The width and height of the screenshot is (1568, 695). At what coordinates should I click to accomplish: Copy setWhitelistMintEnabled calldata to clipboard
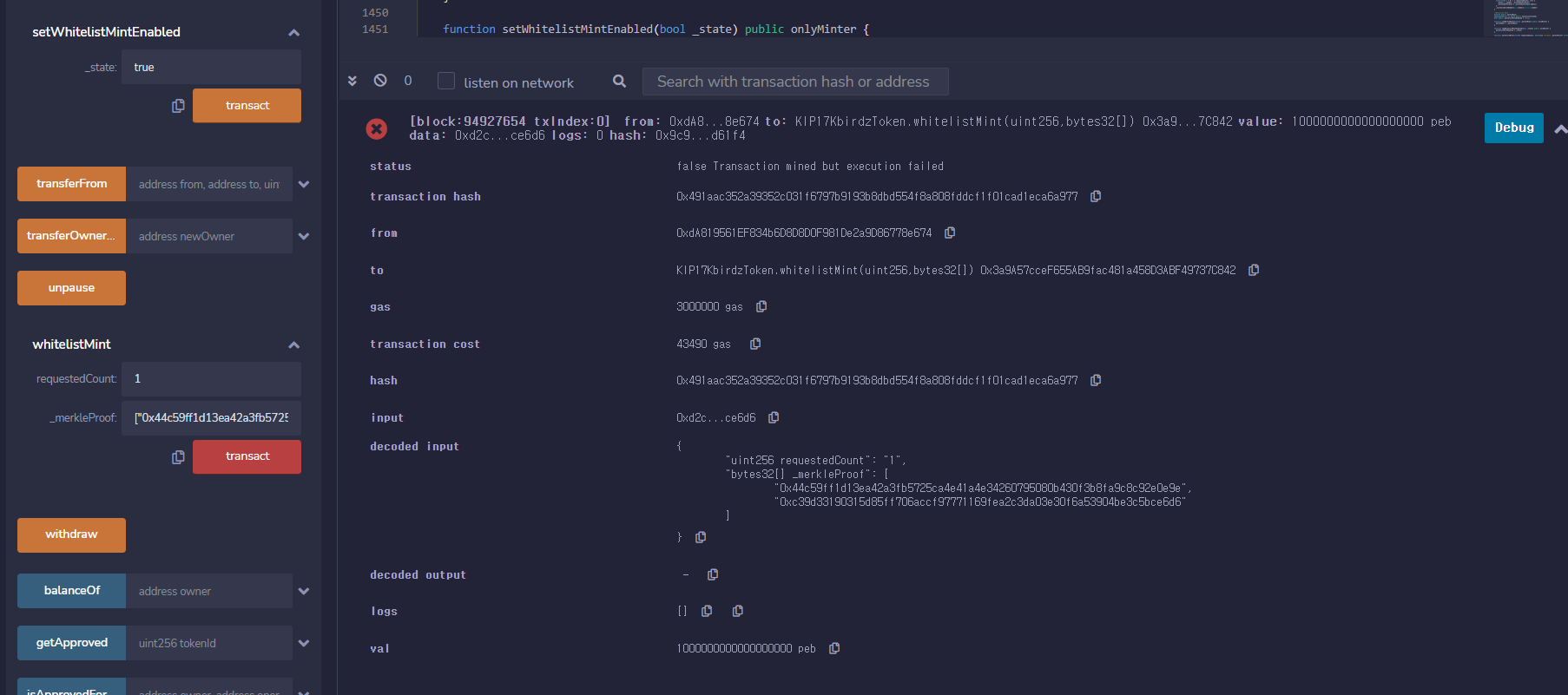(178, 106)
